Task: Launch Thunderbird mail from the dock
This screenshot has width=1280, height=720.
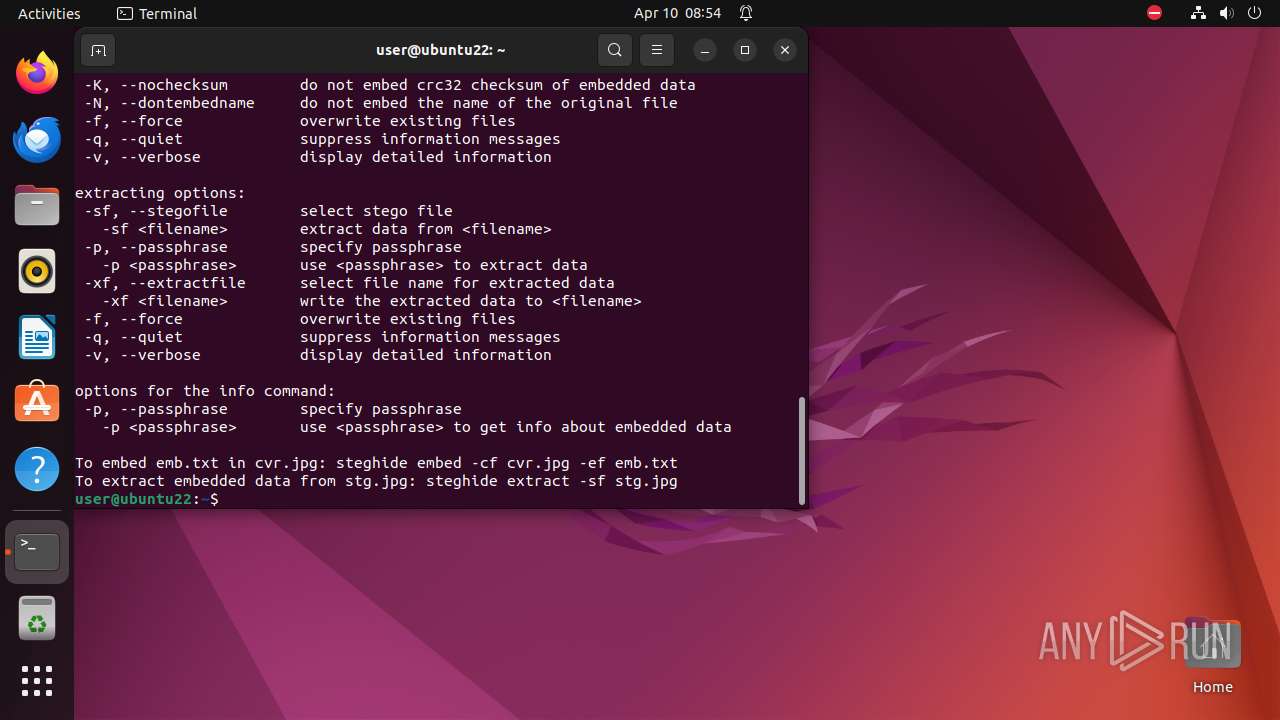Action: pyautogui.click(x=37, y=140)
